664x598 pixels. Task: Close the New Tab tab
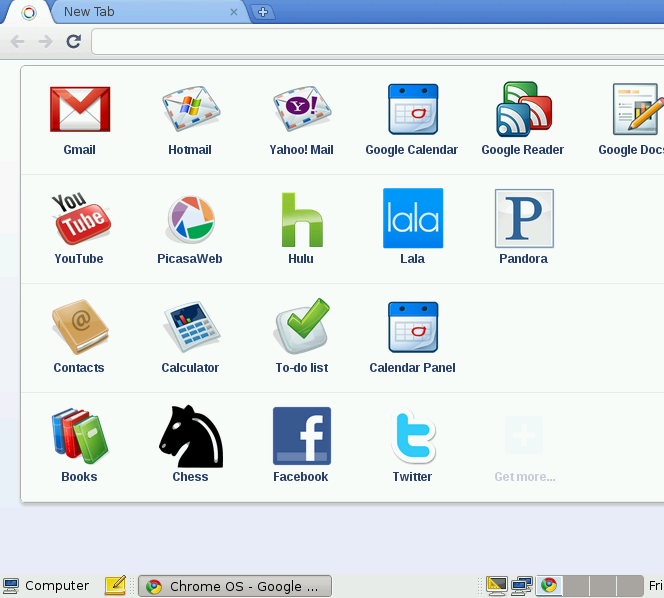[234, 12]
